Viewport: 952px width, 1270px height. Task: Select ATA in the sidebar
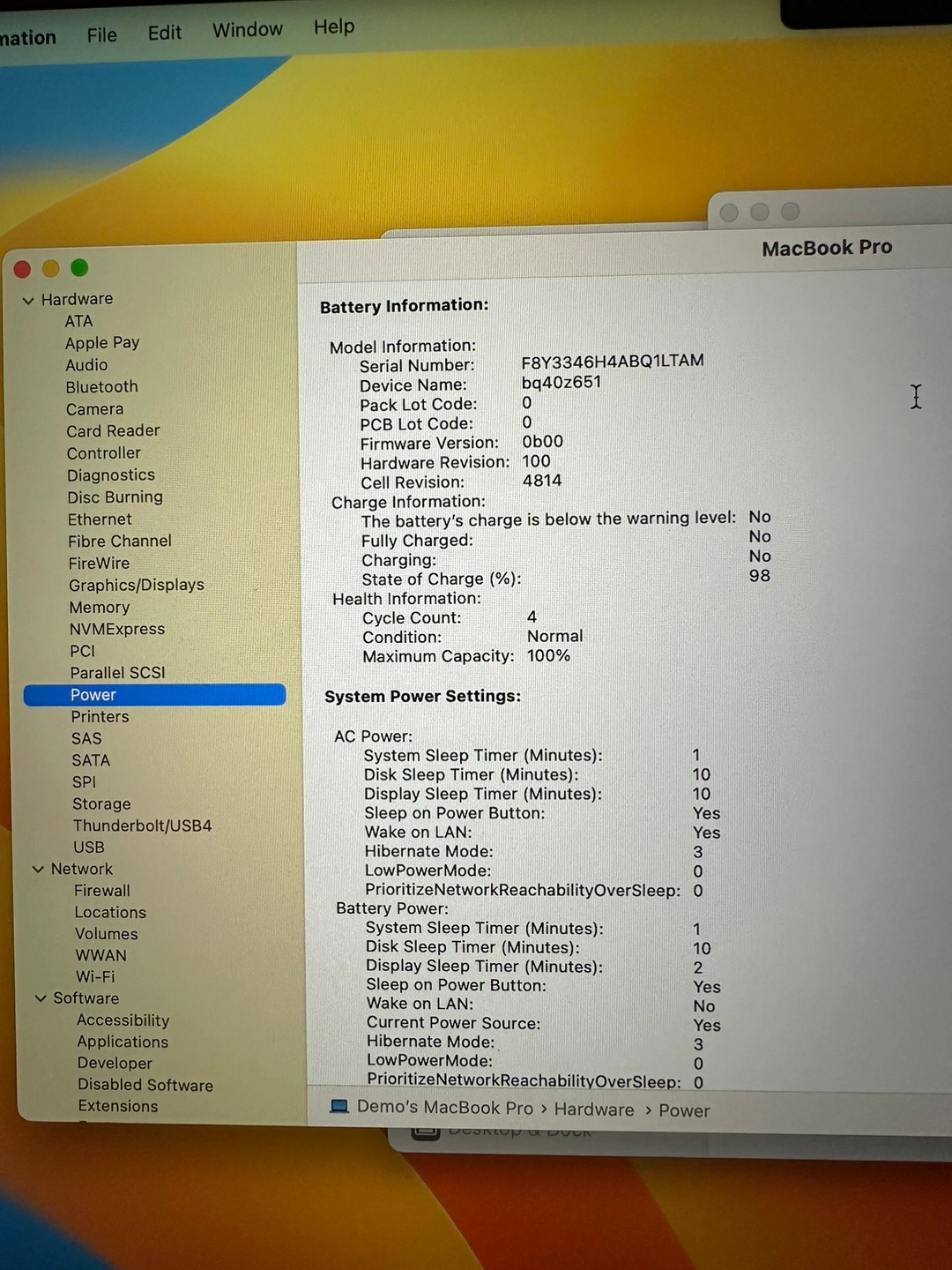[x=78, y=321]
